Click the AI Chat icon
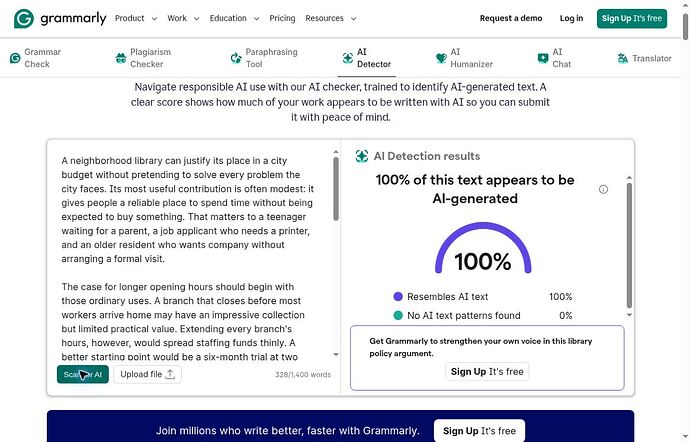The height and width of the screenshot is (442, 690). [543, 58]
